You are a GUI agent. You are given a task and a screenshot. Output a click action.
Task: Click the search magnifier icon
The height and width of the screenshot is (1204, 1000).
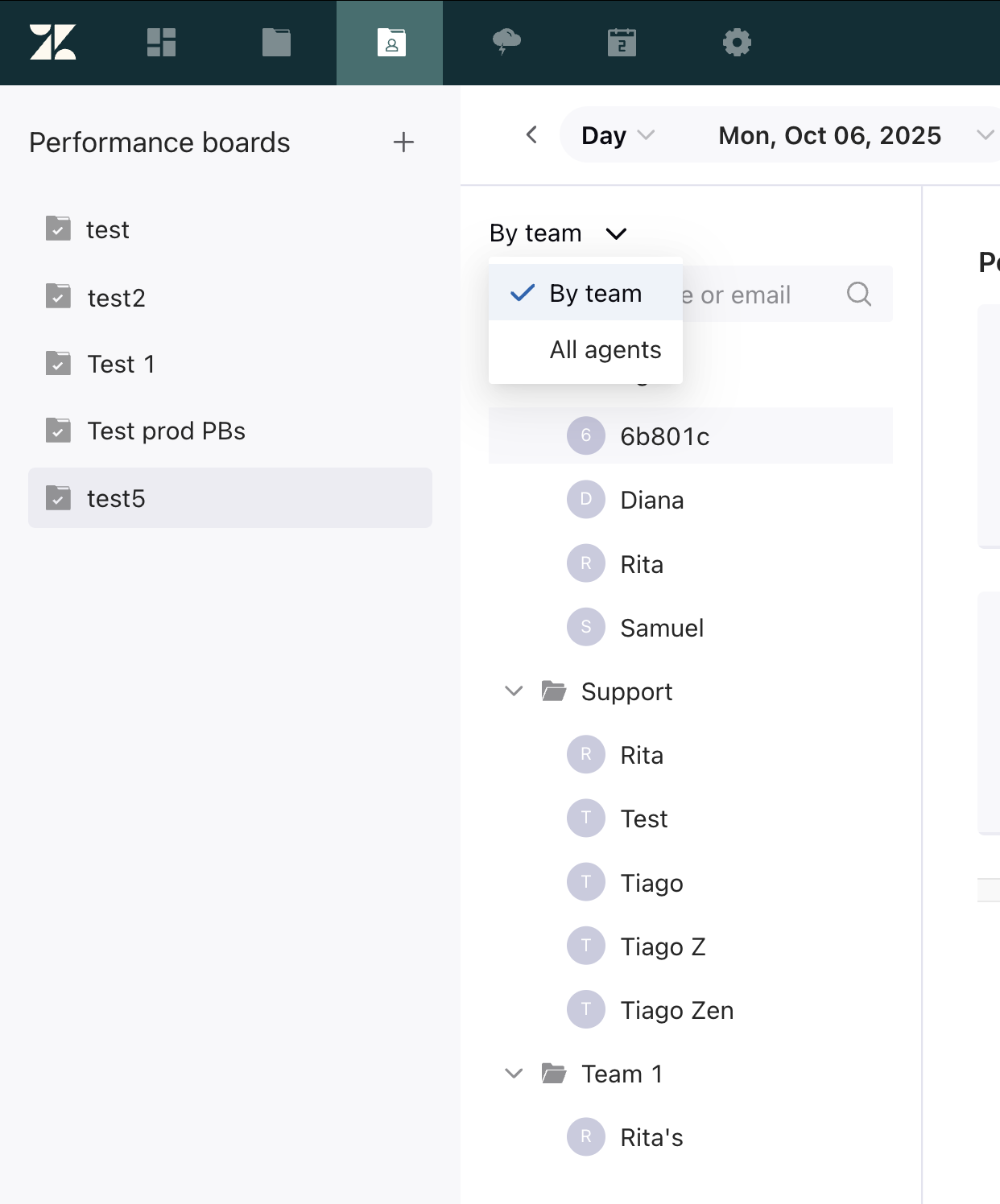[859, 295]
